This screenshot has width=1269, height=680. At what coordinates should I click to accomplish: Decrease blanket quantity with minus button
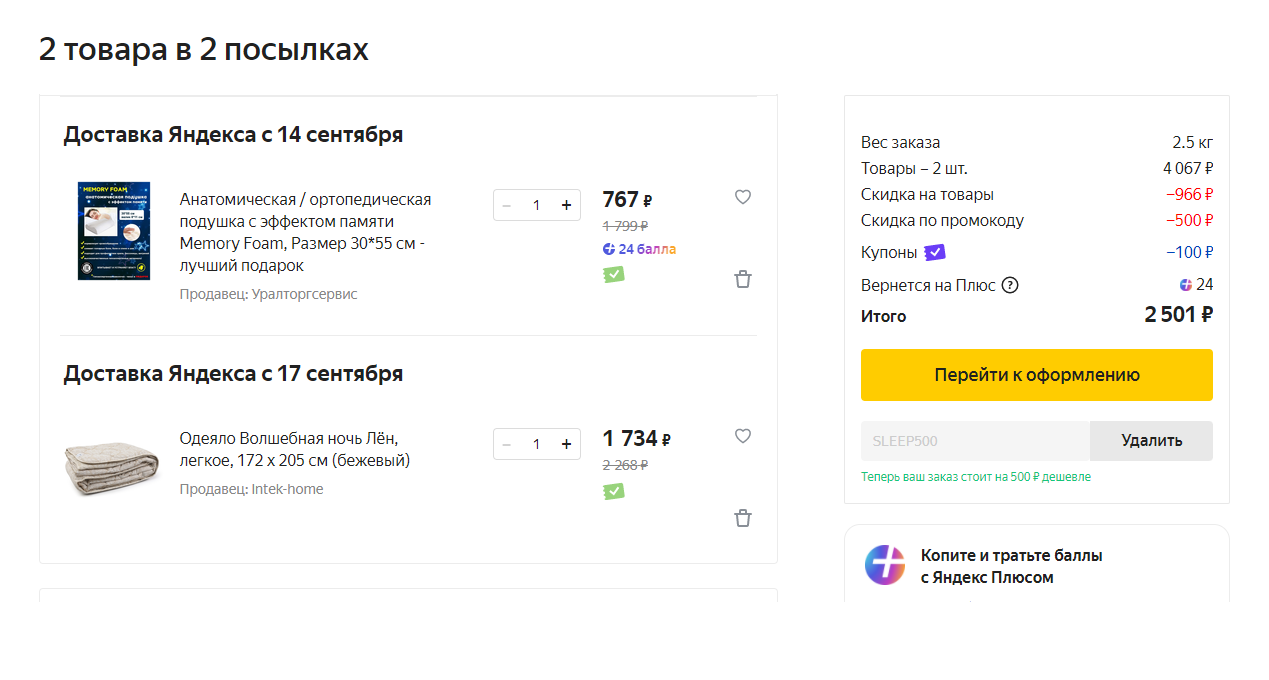click(x=507, y=444)
